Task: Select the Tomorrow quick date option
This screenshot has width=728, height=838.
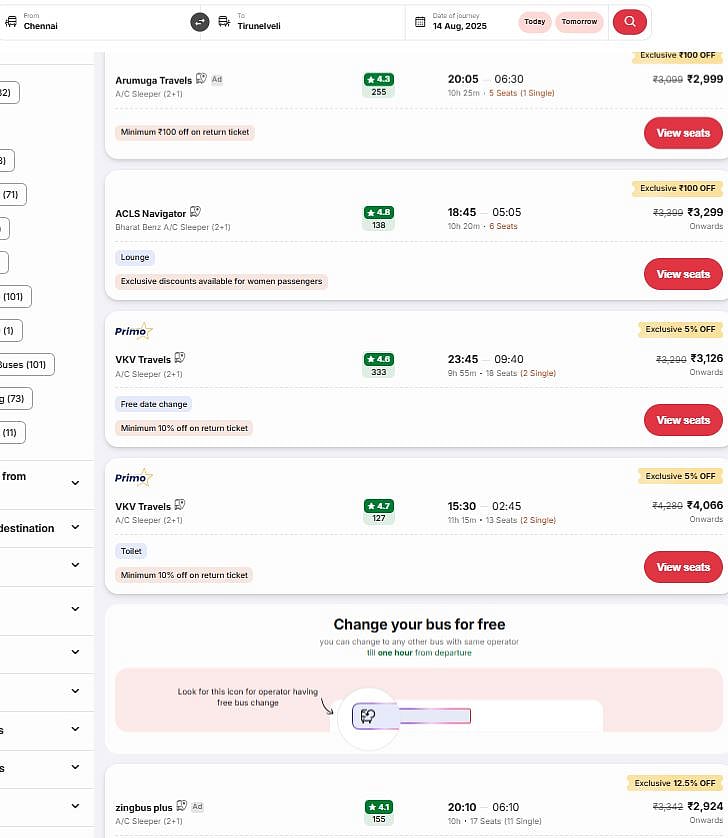Action: 579,21
